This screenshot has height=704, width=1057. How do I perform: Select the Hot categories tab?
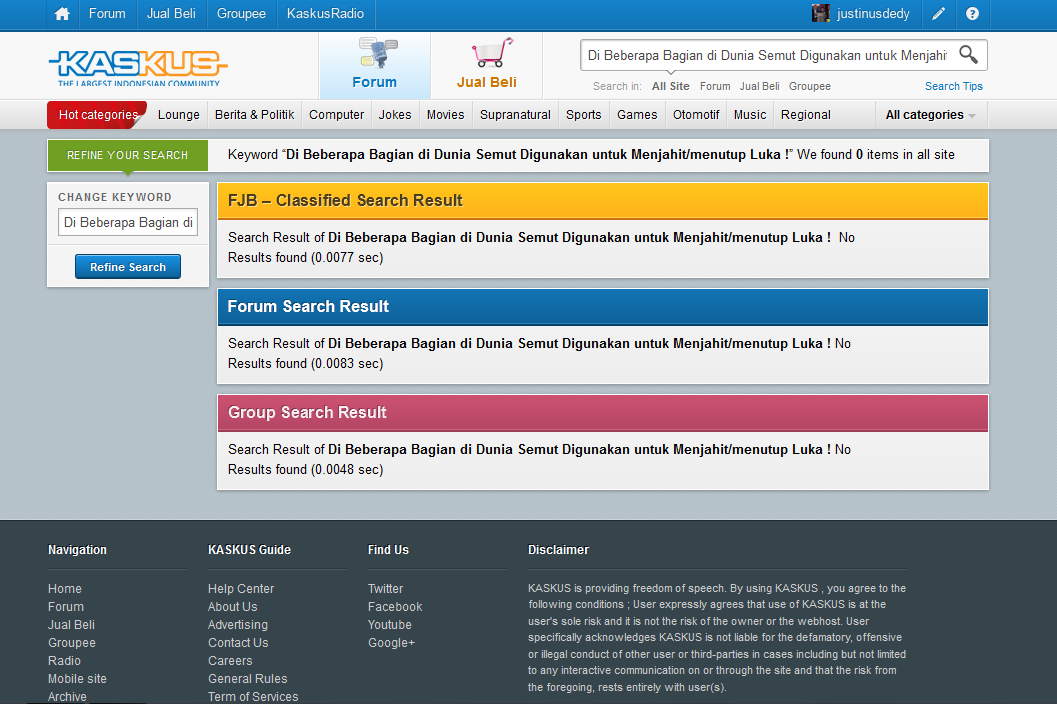point(98,115)
